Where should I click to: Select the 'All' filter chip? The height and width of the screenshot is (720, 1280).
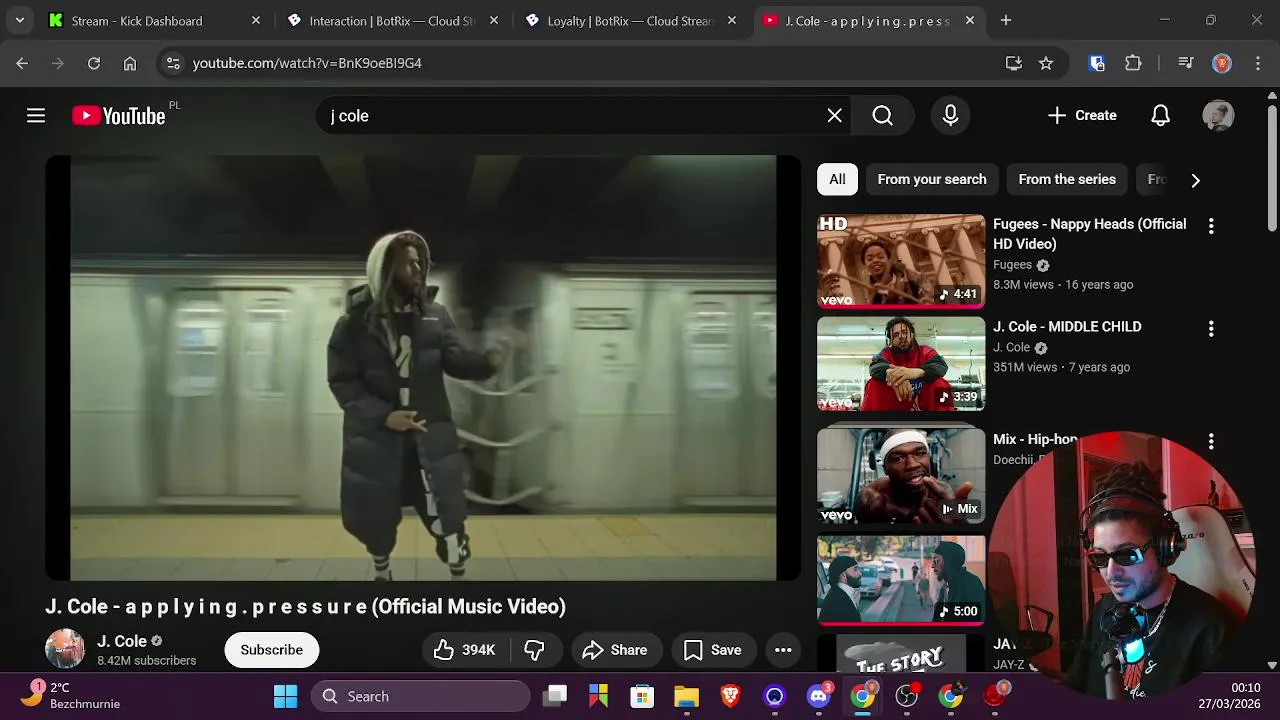(x=837, y=180)
